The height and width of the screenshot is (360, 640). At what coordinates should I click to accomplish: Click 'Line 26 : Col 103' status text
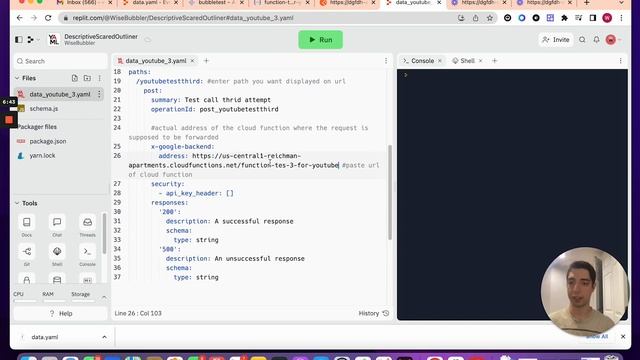pyautogui.click(x=138, y=313)
